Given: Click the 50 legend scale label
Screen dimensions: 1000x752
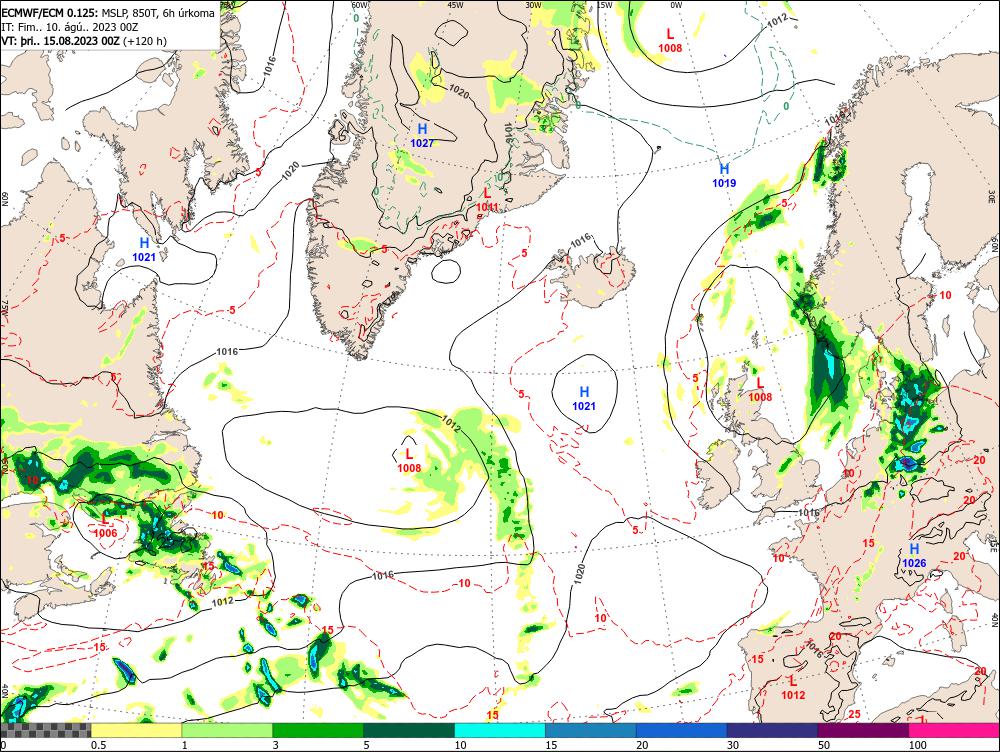Looking at the screenshot, I should click(824, 745).
